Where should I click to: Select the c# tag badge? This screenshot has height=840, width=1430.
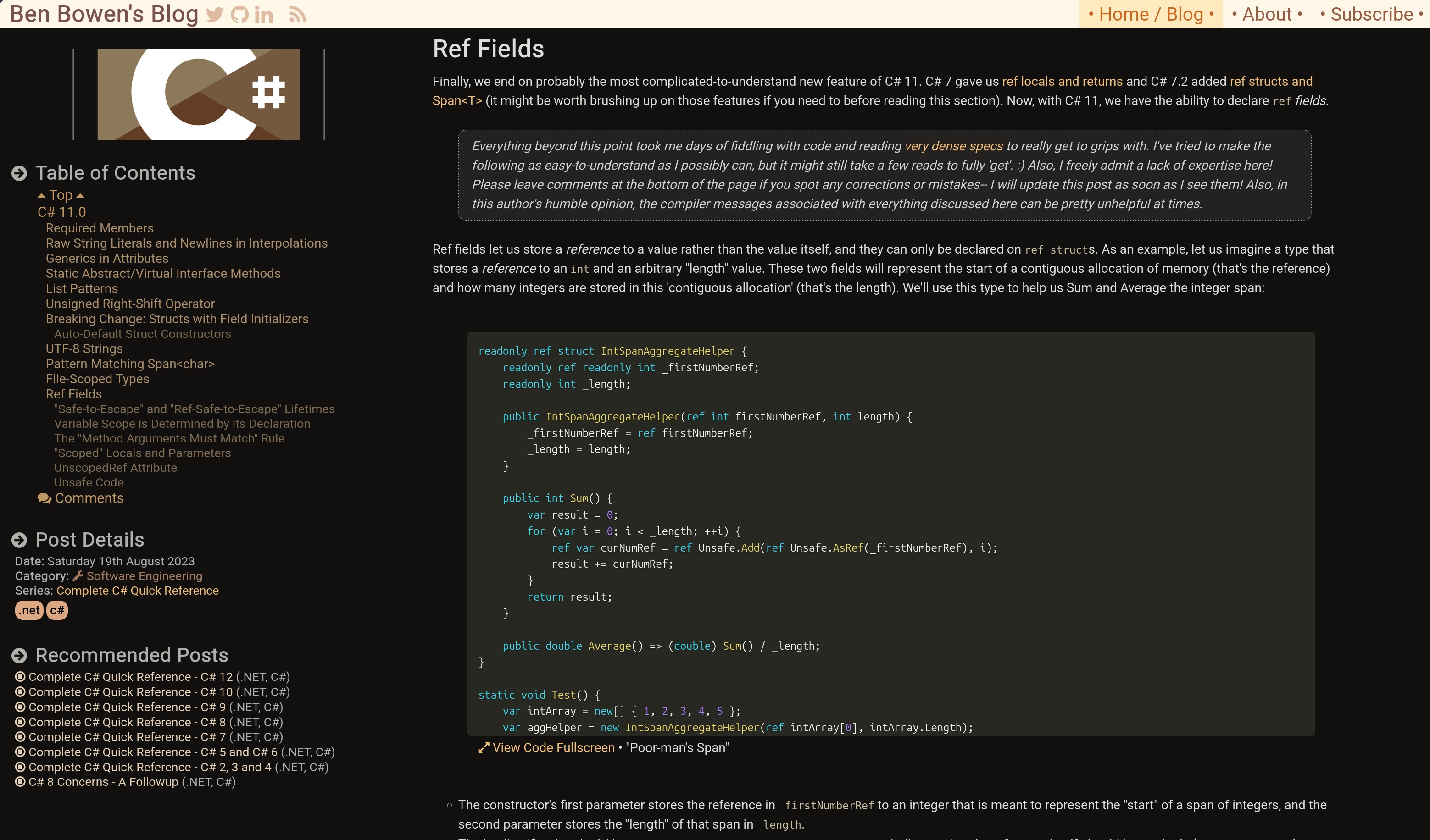pyautogui.click(x=57, y=610)
